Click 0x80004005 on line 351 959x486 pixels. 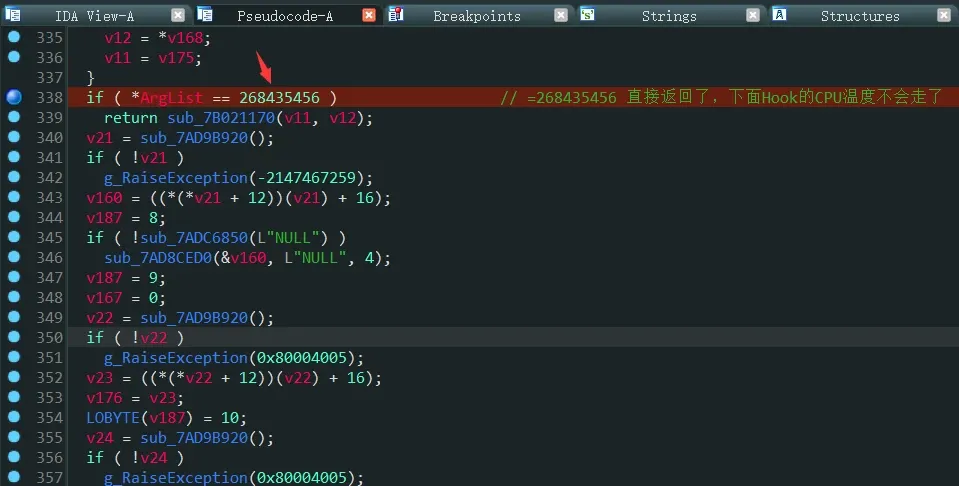(301, 358)
